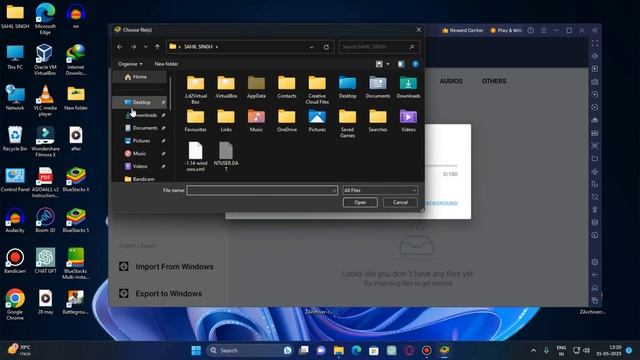640x360 pixels.
Task: Open the Creative Cloud Files folder
Action: (317, 89)
